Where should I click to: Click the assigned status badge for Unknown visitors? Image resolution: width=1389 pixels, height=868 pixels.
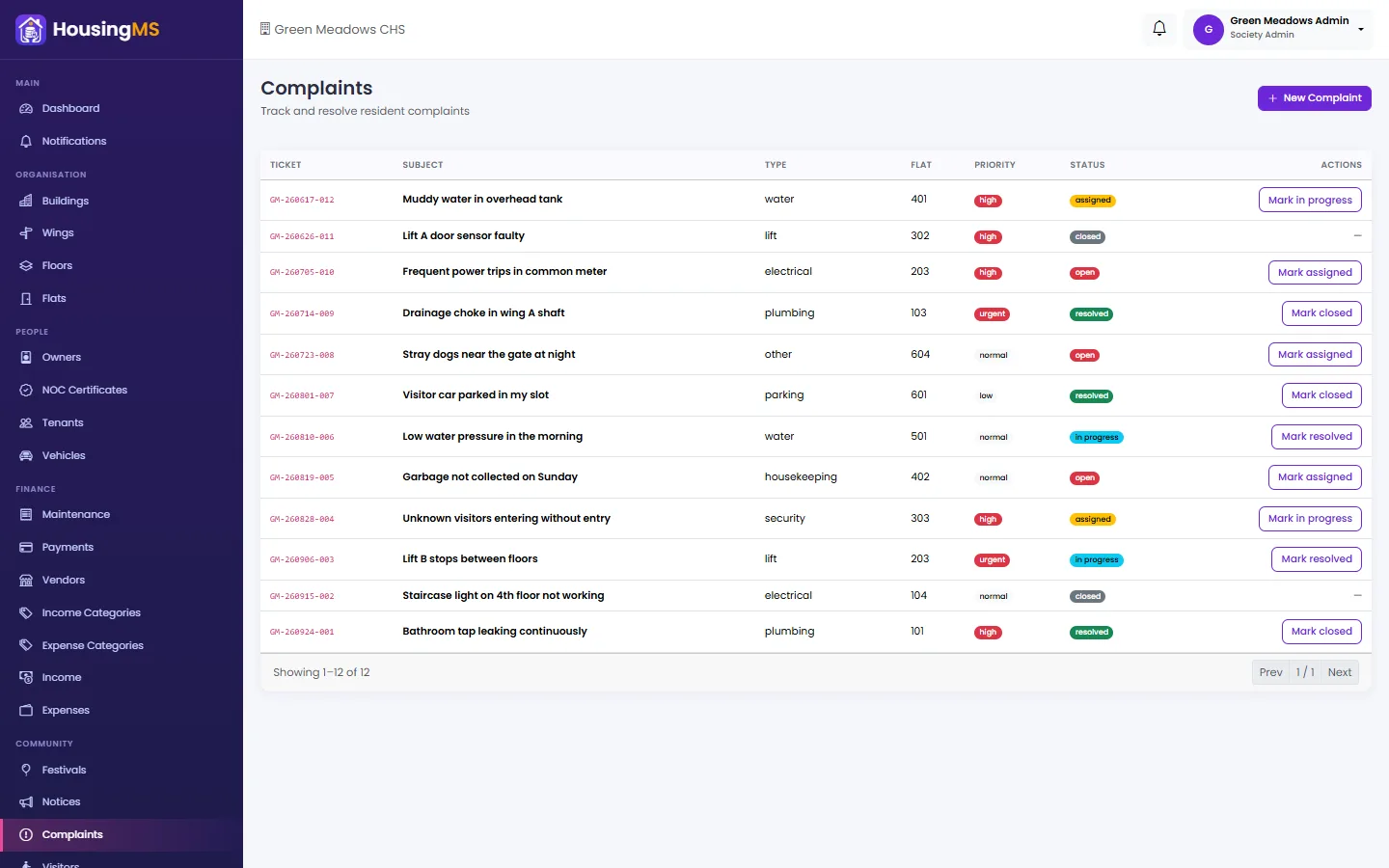pos(1093,520)
